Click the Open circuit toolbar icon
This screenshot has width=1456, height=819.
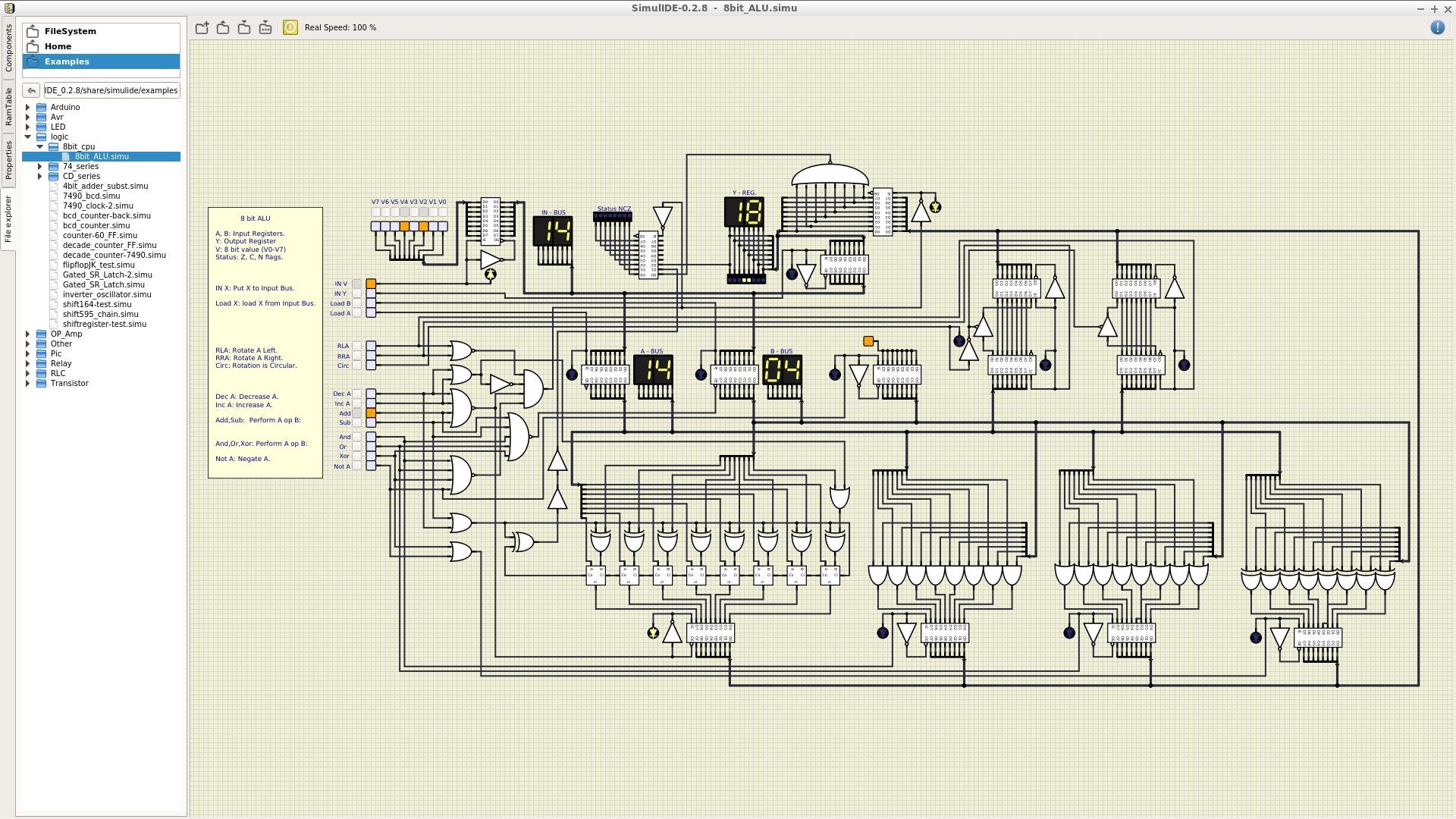click(223, 28)
